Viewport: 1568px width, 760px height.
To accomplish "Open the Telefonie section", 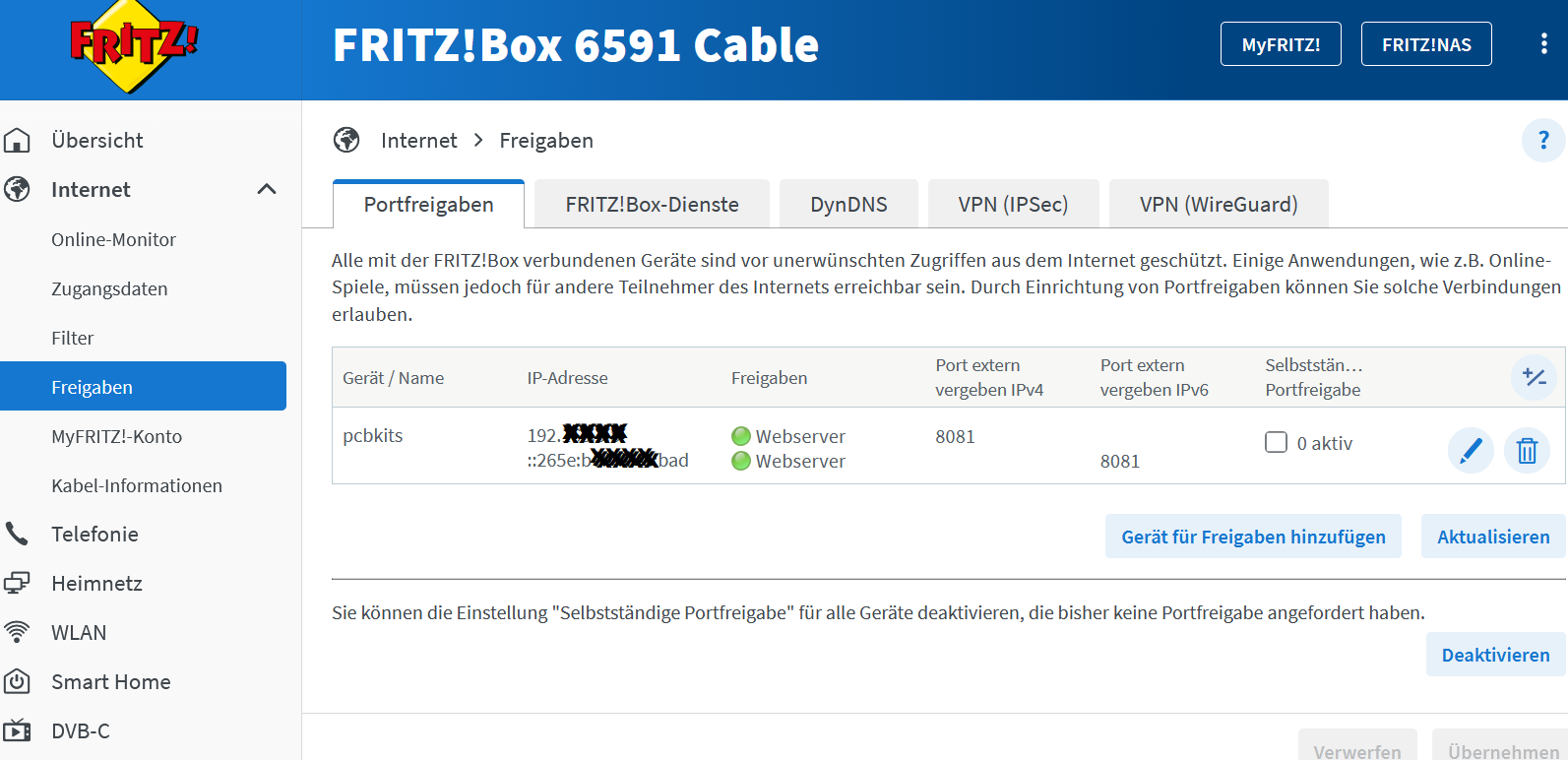I will click(94, 535).
